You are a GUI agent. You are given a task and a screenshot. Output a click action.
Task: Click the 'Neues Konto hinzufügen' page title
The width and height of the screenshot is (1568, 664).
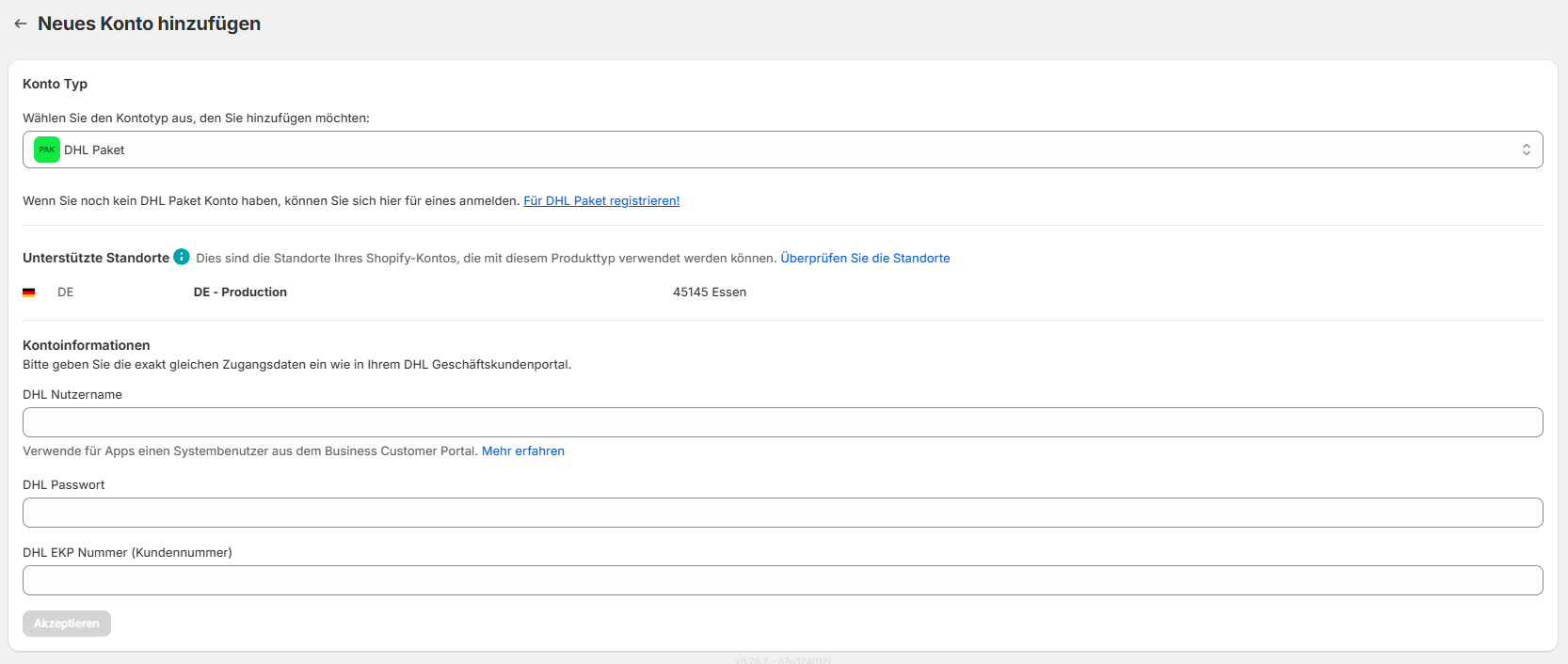coord(149,24)
